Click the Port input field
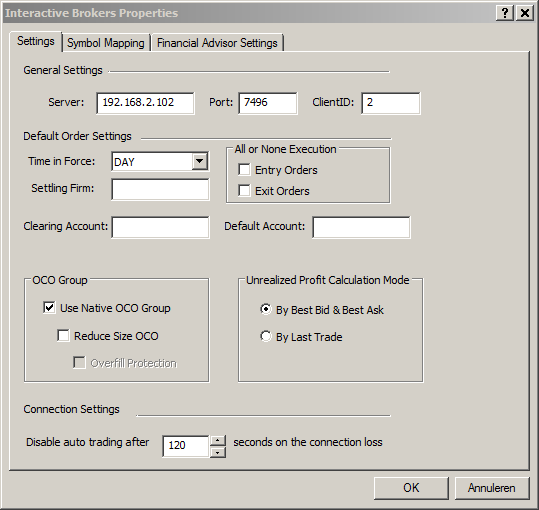 pos(267,103)
